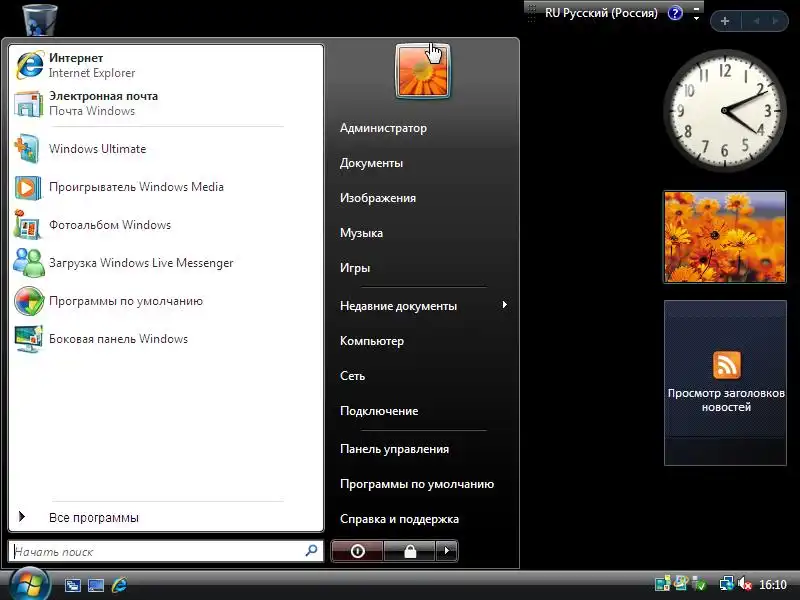Click the 16:10 taskbar clock
Image resolution: width=800 pixels, height=600 pixels.
772,584
